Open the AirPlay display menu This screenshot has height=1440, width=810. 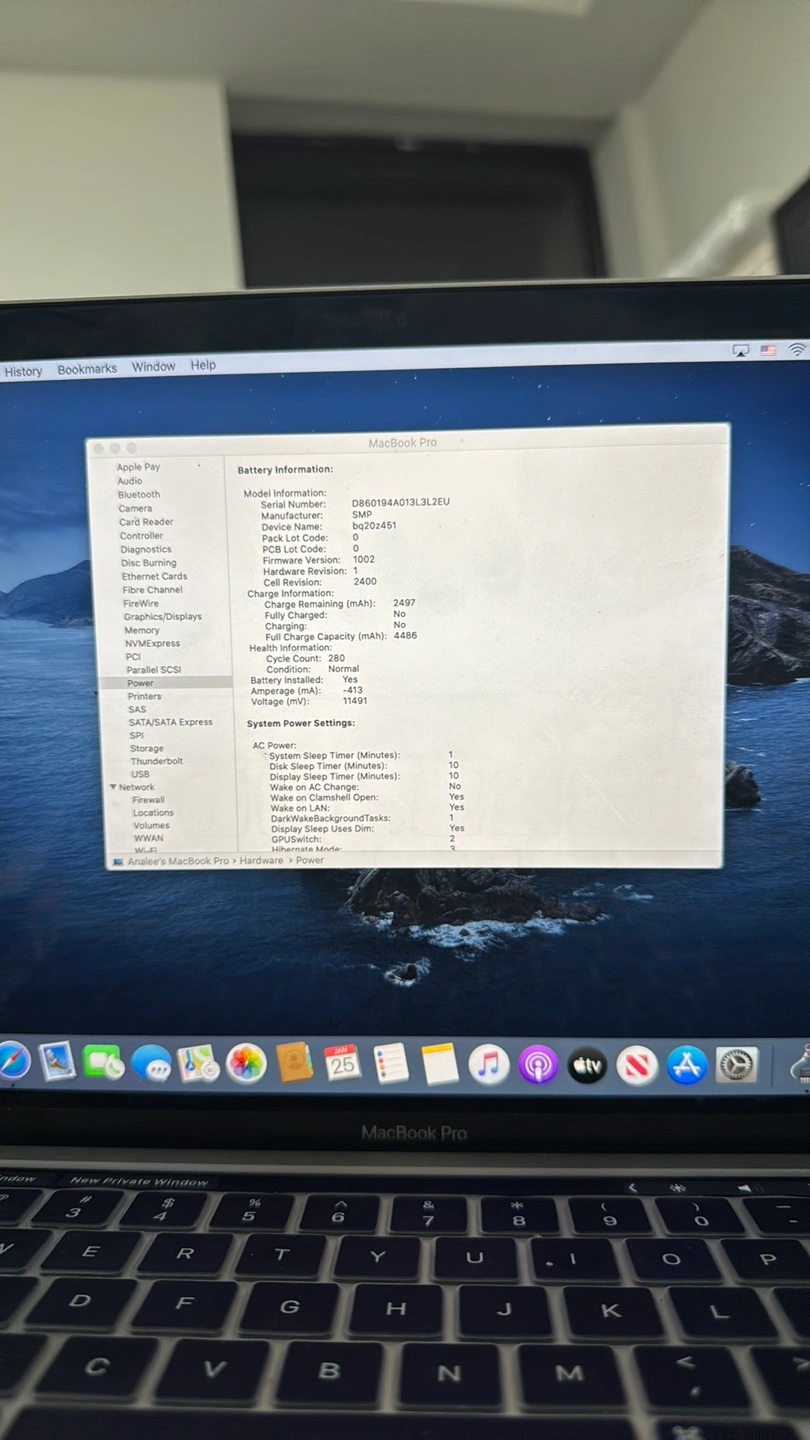click(741, 350)
